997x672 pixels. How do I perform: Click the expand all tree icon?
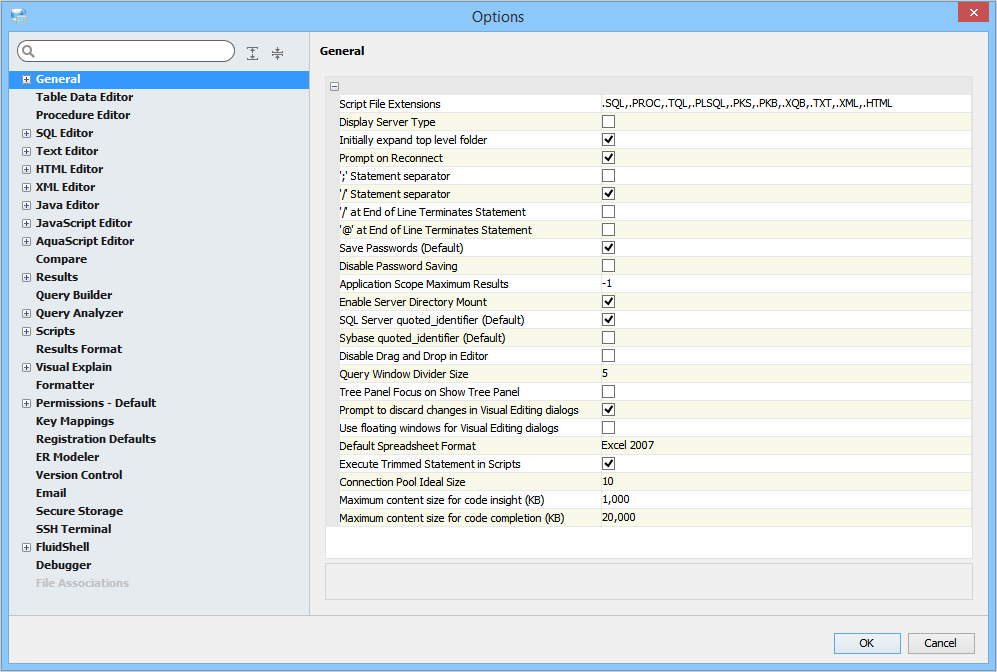click(x=253, y=53)
